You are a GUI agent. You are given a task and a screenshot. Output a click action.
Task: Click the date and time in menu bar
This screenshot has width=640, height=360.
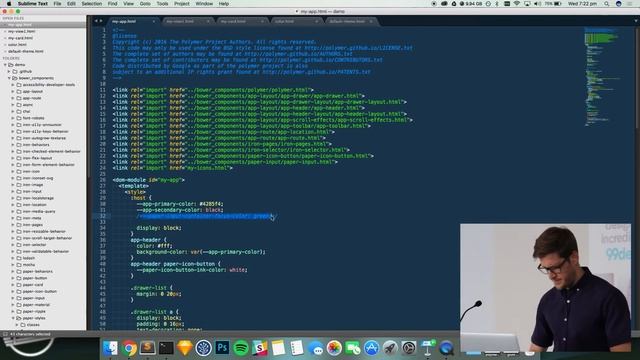click(582, 4)
